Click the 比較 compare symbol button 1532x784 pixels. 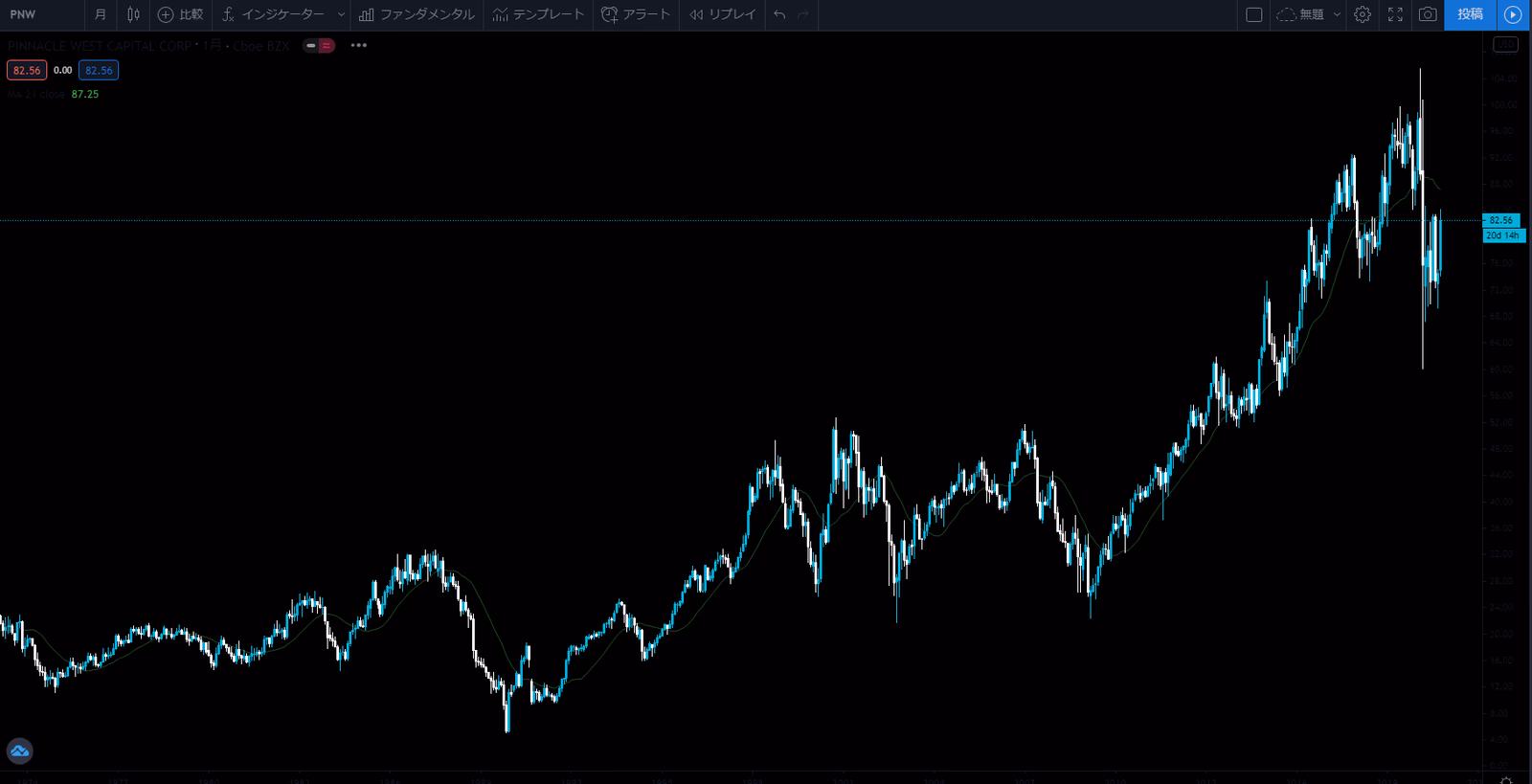tap(180, 14)
